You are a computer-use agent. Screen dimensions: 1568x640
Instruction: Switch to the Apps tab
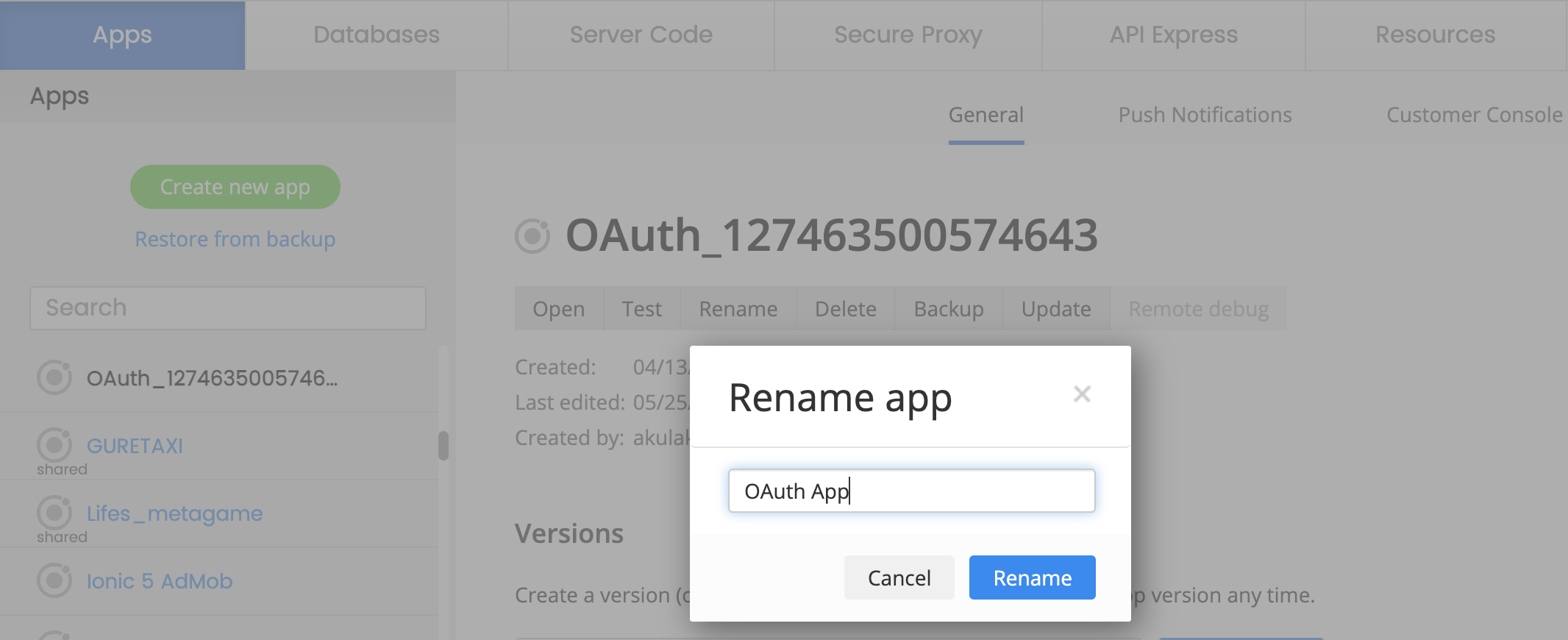click(122, 35)
